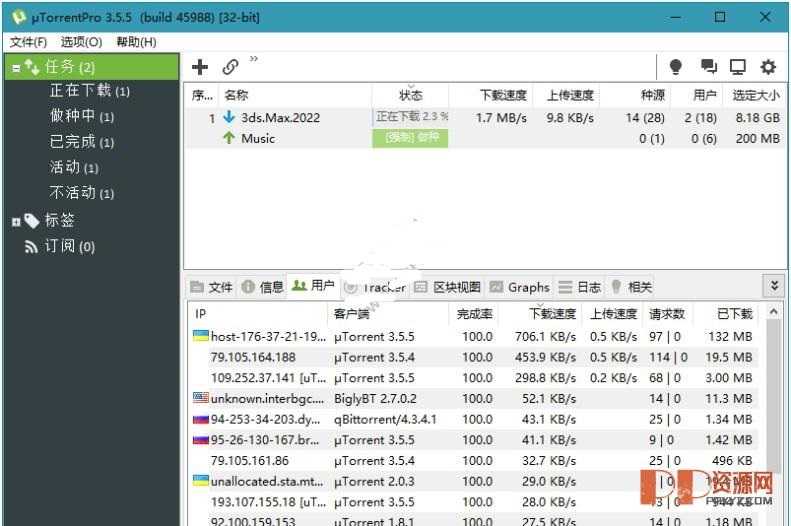Sort peers by 完成率 column header
Image resolution: width=791 pixels, height=526 pixels.
click(x=473, y=314)
